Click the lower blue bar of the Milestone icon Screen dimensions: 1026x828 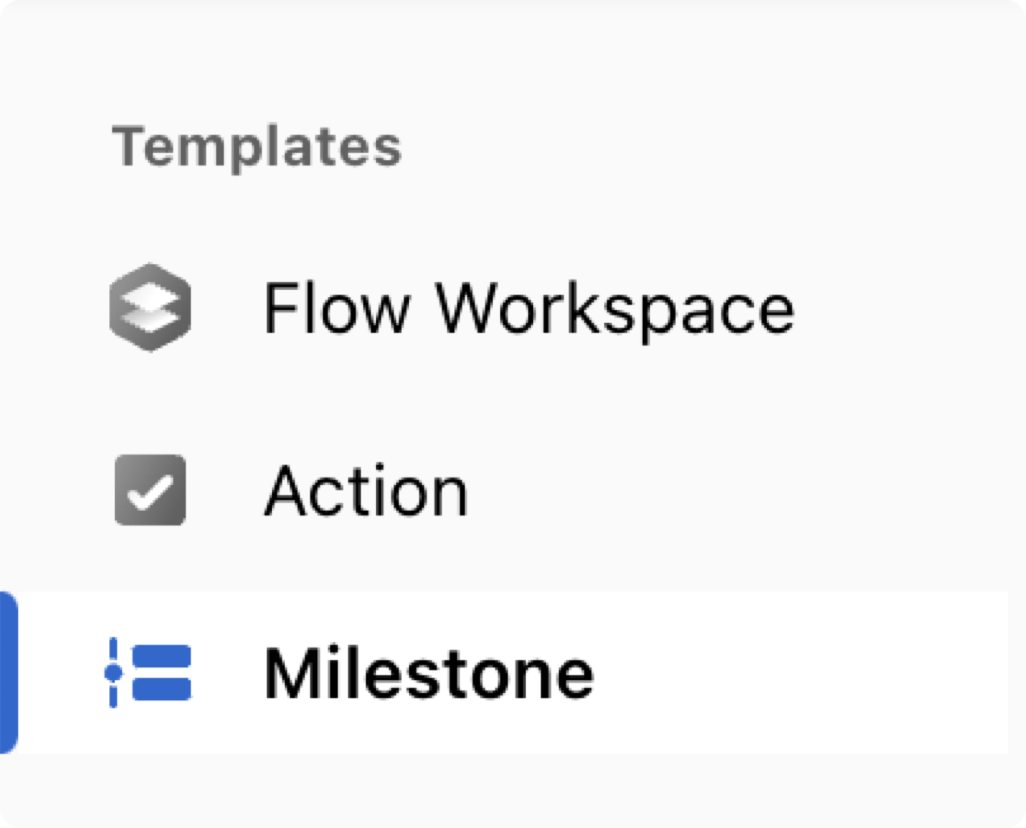pos(162,689)
